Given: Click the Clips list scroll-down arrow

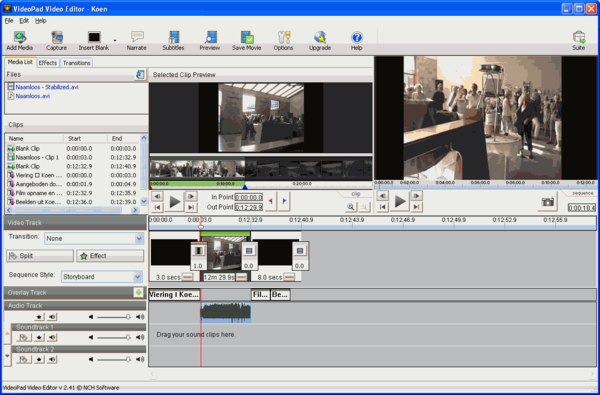Looking at the screenshot, I should point(144,201).
